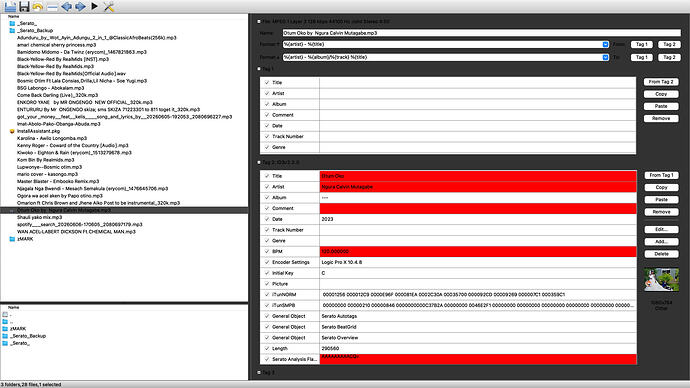
Task: Collapse the Tag 1 section toggle
Action: [x=259, y=69]
